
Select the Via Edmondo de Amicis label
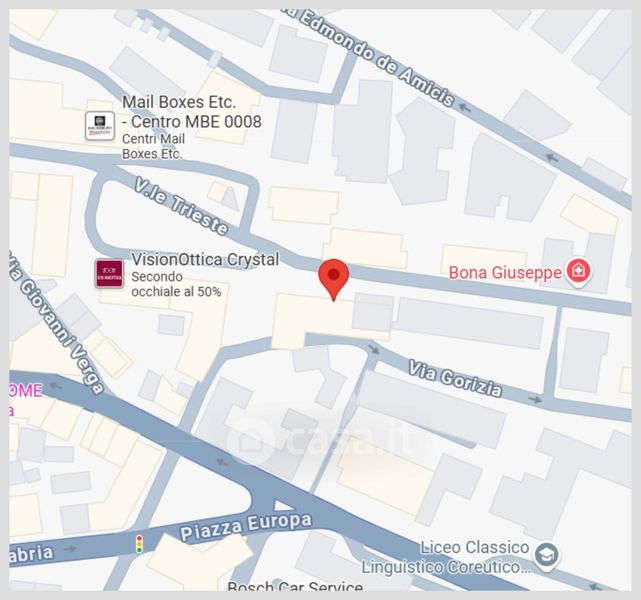point(370,57)
